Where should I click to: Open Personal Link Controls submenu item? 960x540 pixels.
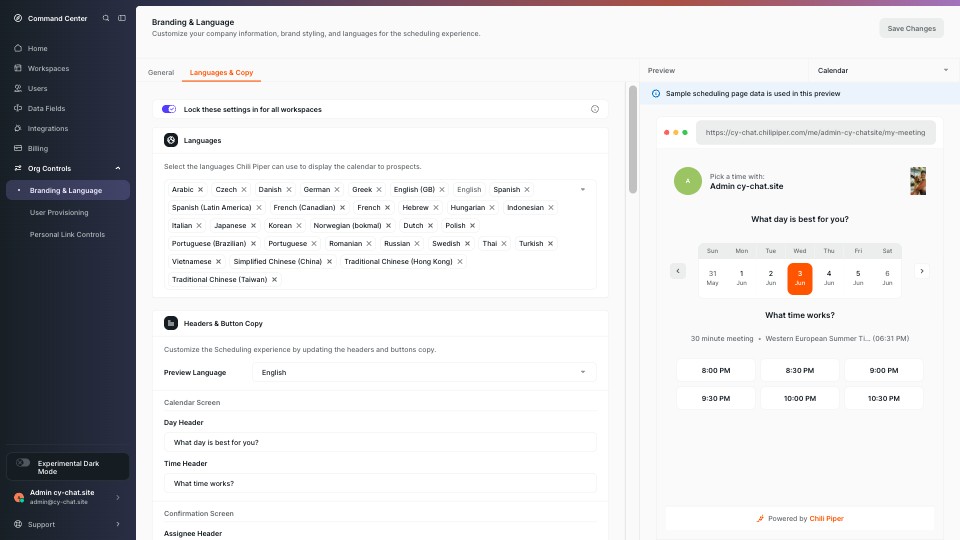tap(67, 234)
